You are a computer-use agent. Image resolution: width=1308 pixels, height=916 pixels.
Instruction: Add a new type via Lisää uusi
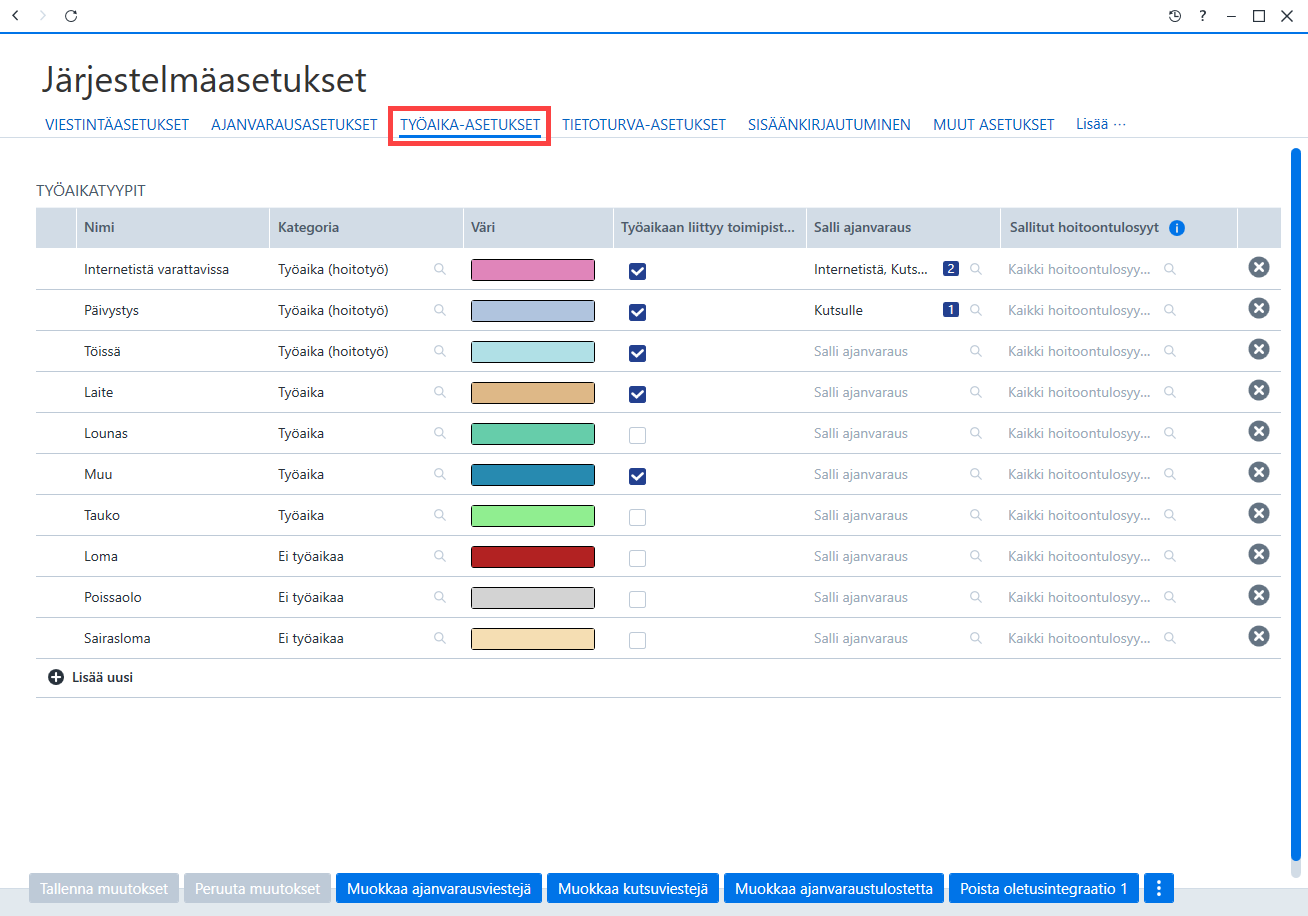point(91,677)
